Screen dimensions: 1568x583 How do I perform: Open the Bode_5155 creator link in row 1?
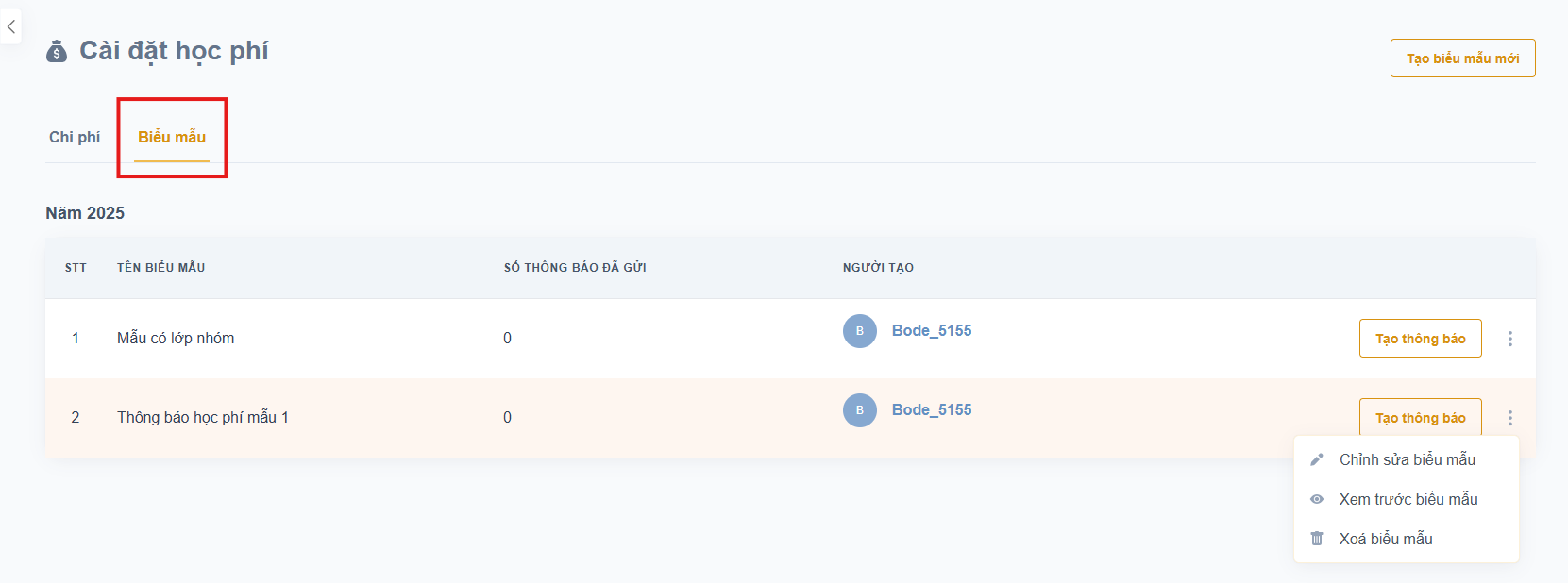(931, 331)
